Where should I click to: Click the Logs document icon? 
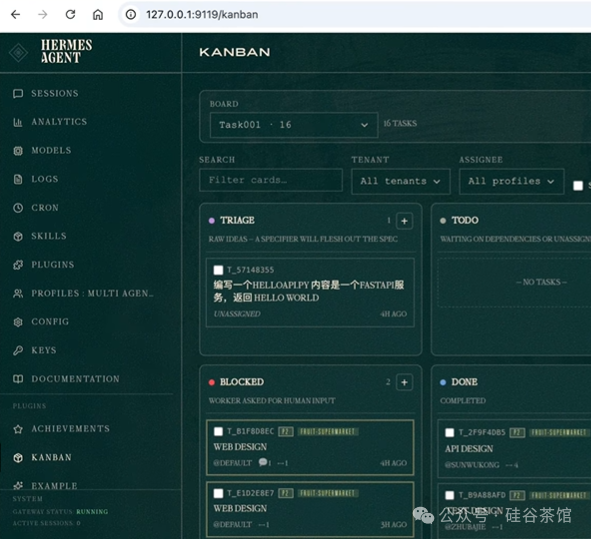[18, 179]
